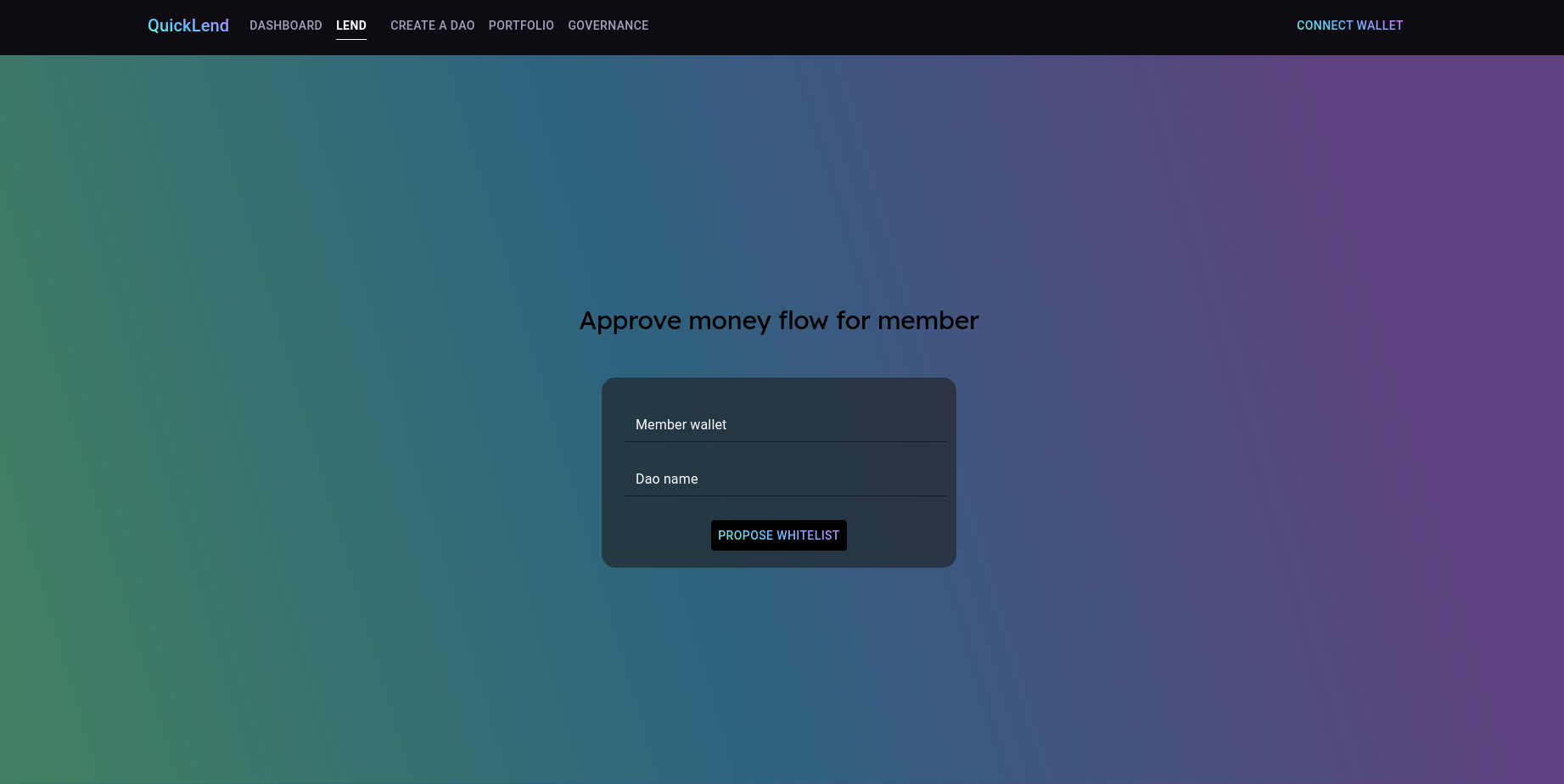1564x784 pixels.
Task: Open the Create a DAO page
Action: point(433,25)
